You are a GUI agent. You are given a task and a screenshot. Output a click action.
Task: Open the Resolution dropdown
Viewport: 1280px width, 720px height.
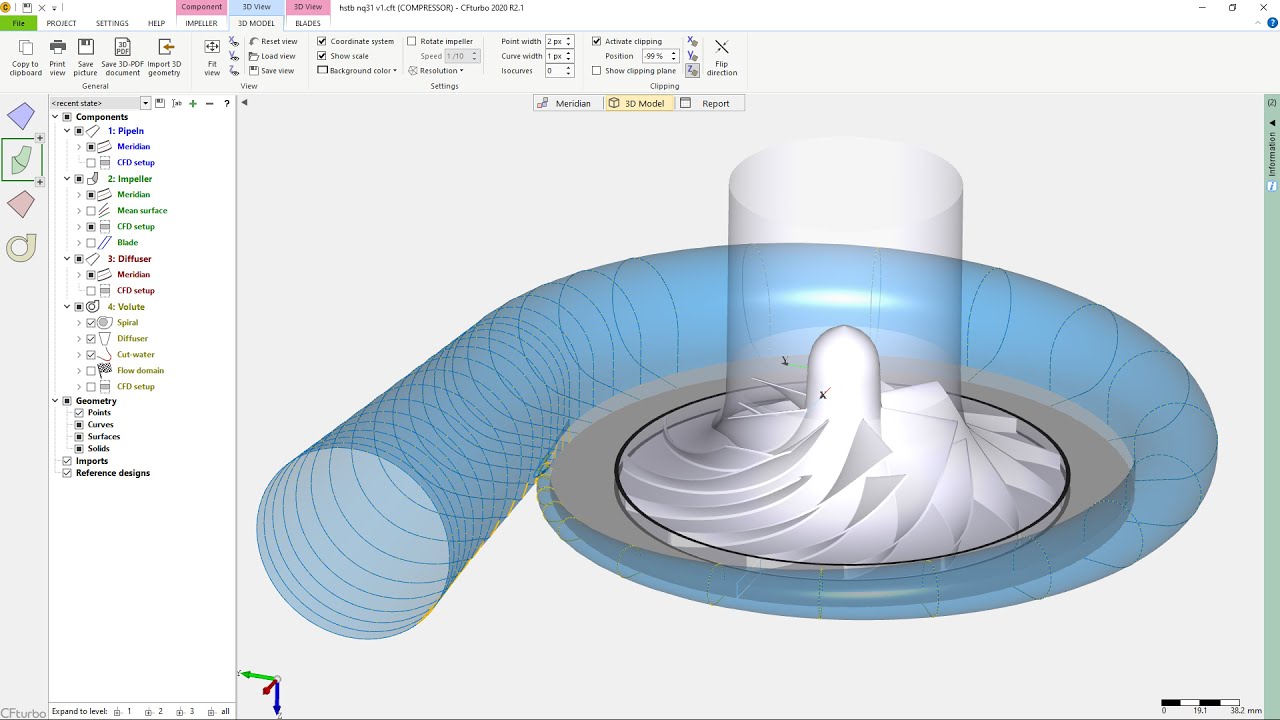(x=436, y=70)
